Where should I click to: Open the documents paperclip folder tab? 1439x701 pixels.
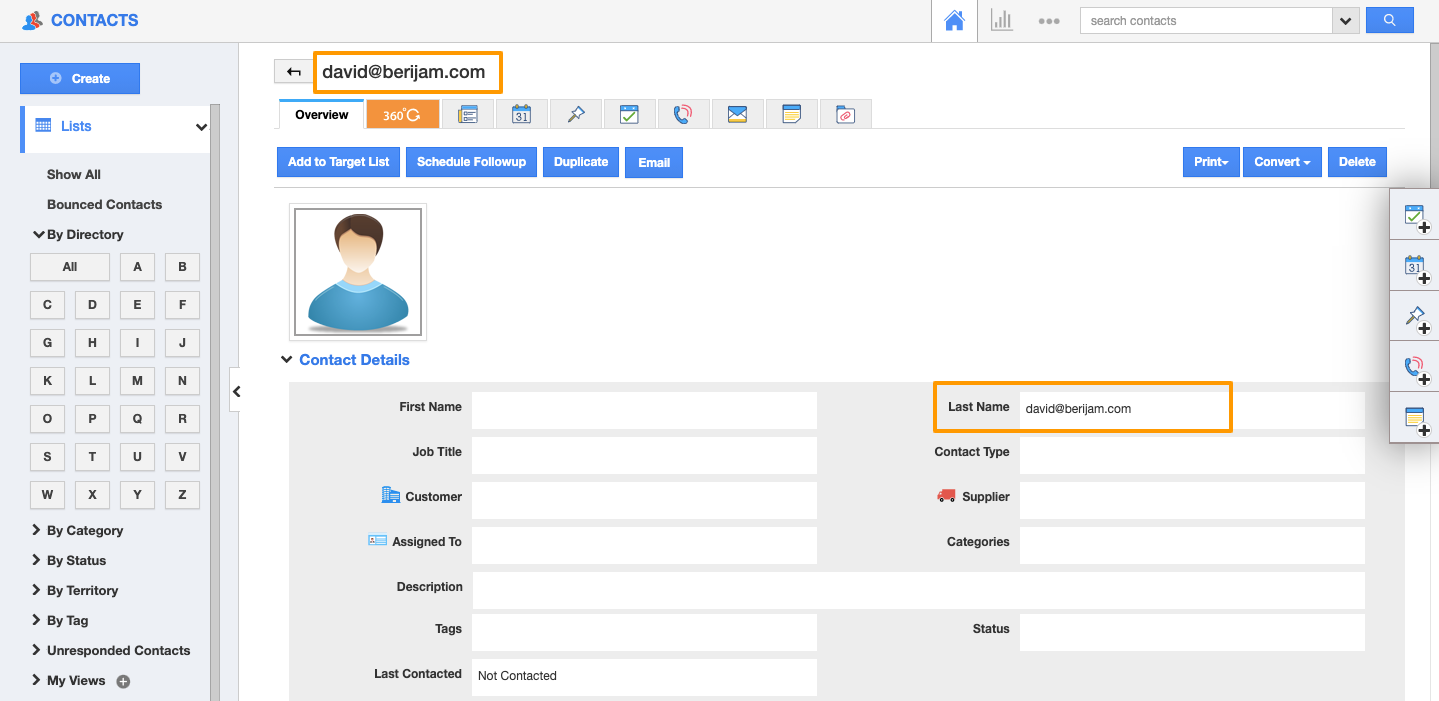pyautogui.click(x=845, y=115)
